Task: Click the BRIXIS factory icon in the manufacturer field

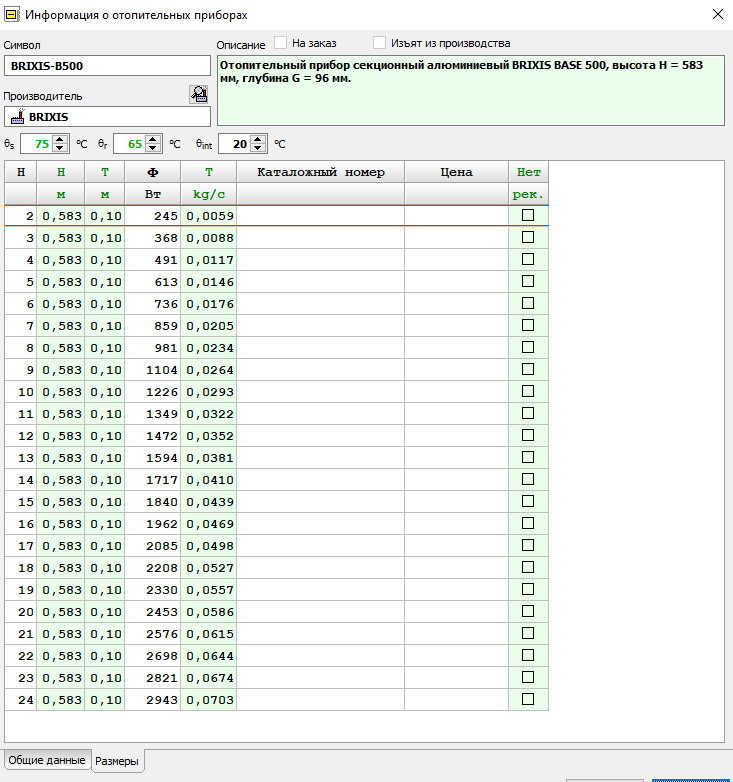Action: coord(18,117)
